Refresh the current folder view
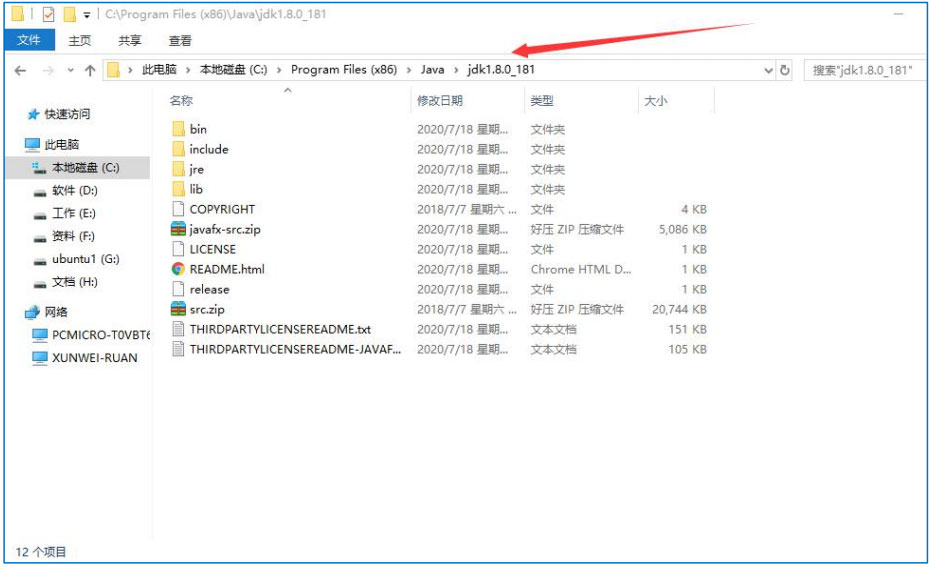Screen dimensions: 931x567 [785, 70]
